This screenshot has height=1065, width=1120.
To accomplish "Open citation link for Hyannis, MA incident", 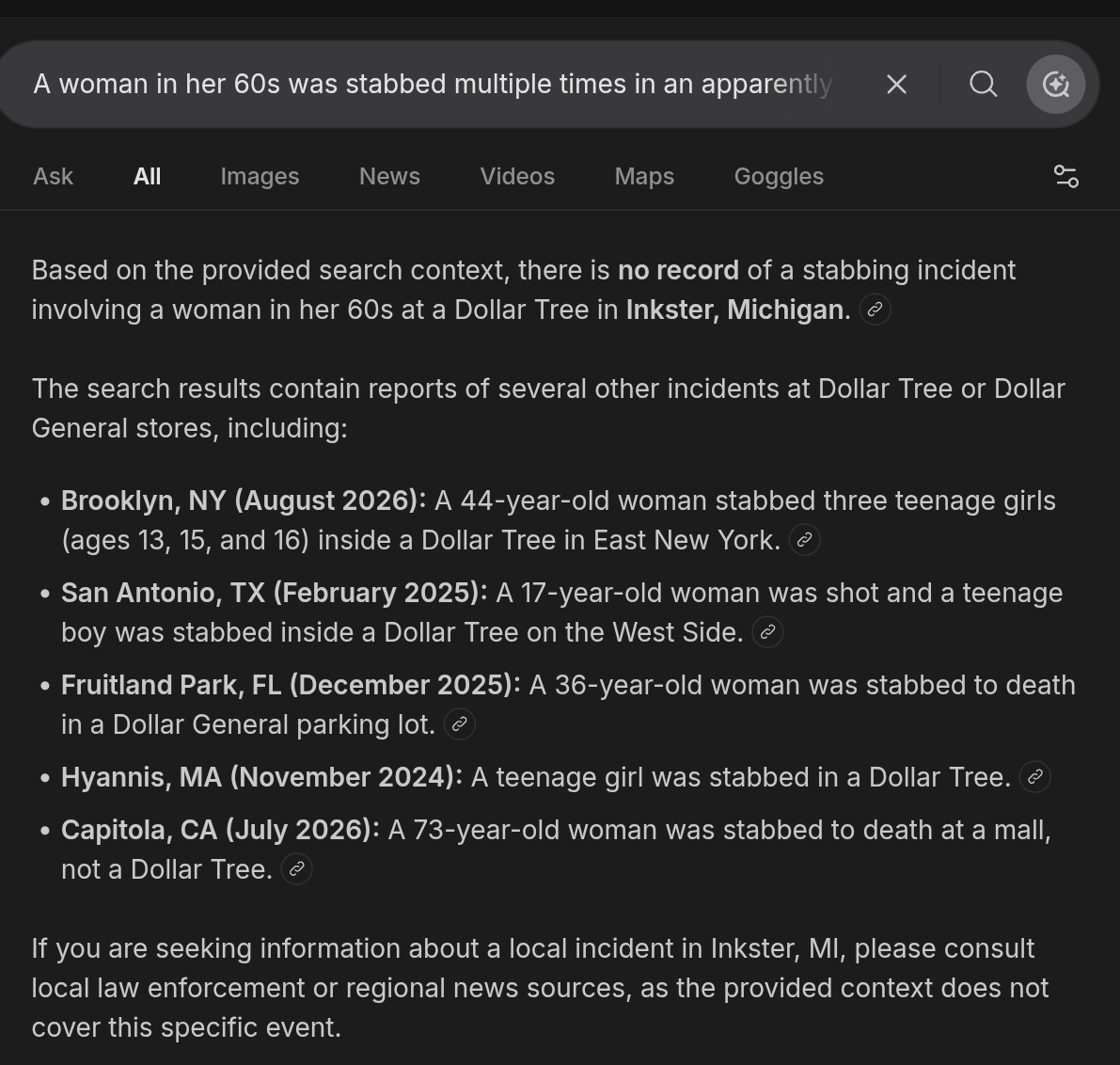I will (x=1035, y=777).
